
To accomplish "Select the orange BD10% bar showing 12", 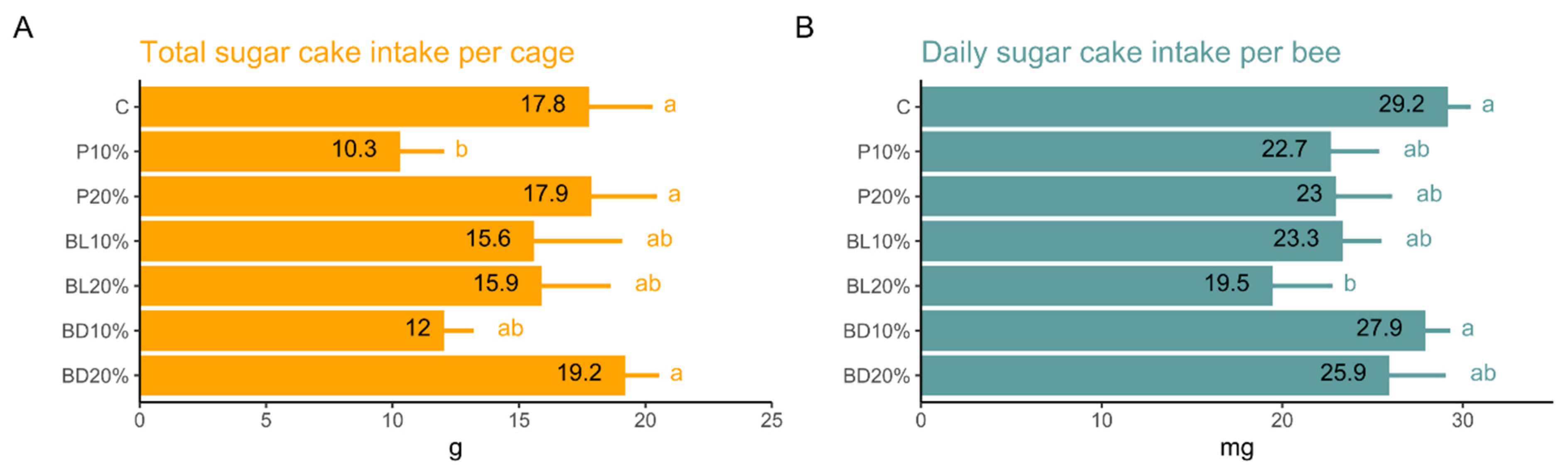I will pos(292,331).
